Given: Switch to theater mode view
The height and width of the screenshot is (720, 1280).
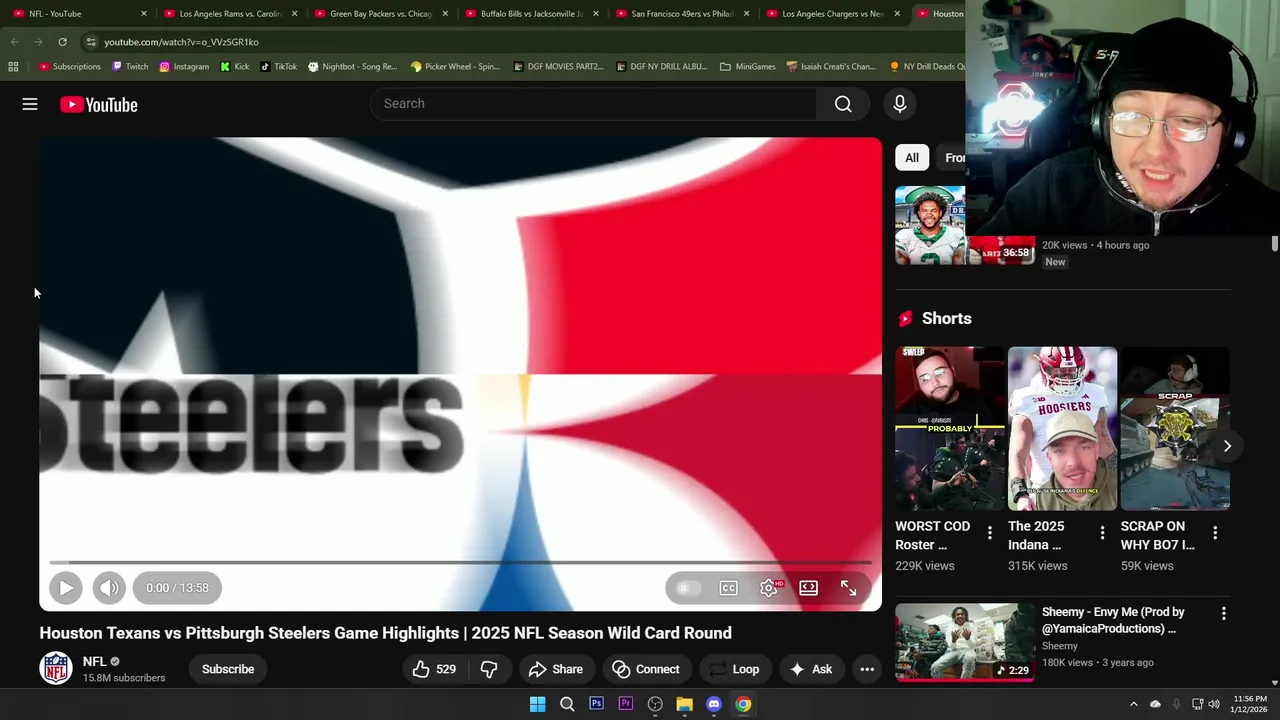Looking at the screenshot, I should [x=808, y=588].
